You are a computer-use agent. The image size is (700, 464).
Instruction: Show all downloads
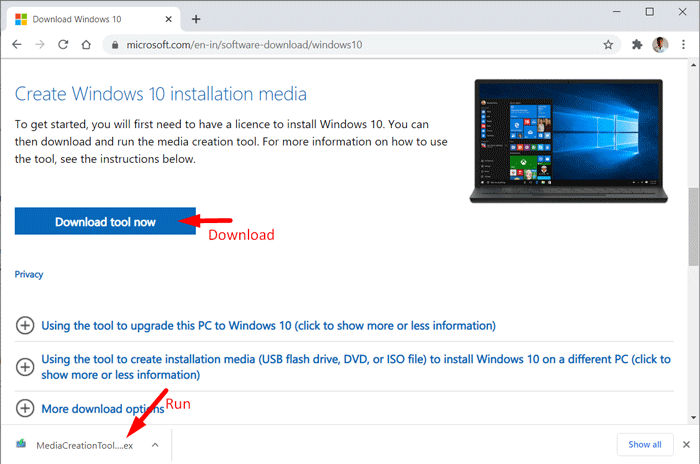coord(645,444)
